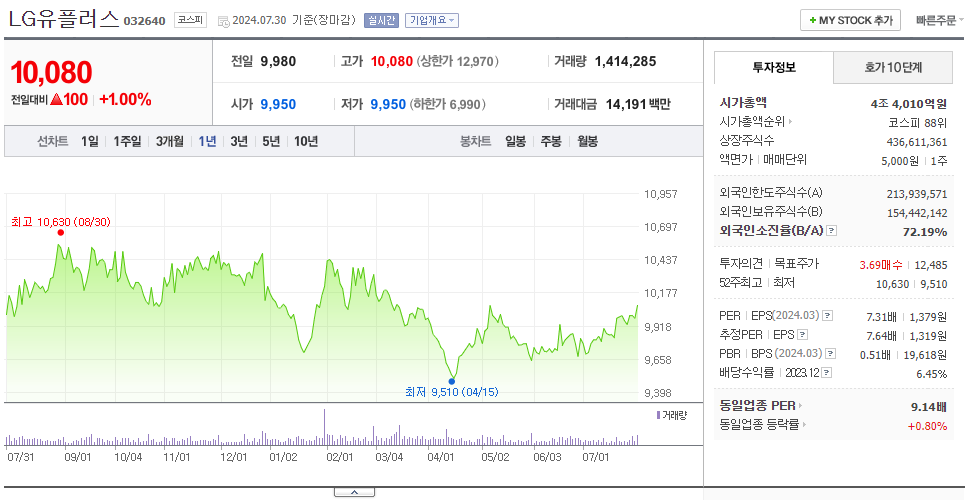Show the 주봉 candlestick chart
This screenshot has height=500, width=968.
click(x=551, y=141)
